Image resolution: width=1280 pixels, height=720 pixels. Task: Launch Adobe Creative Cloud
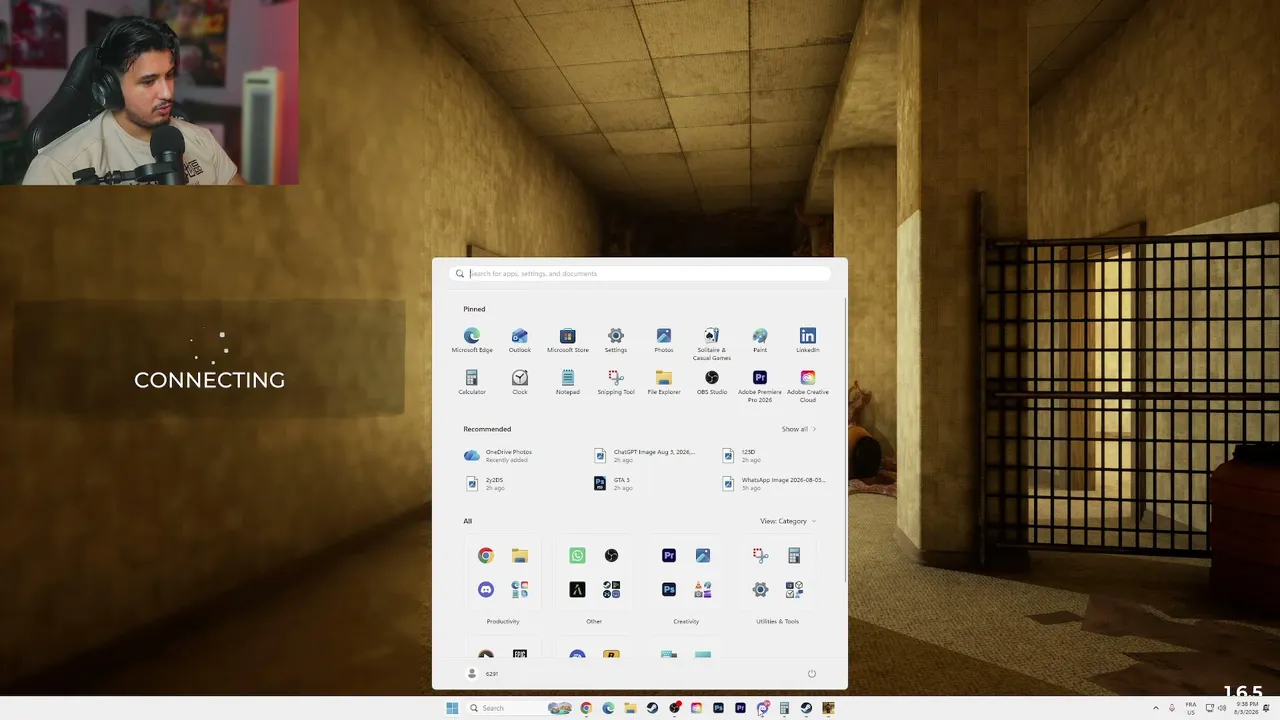pyautogui.click(x=808, y=386)
